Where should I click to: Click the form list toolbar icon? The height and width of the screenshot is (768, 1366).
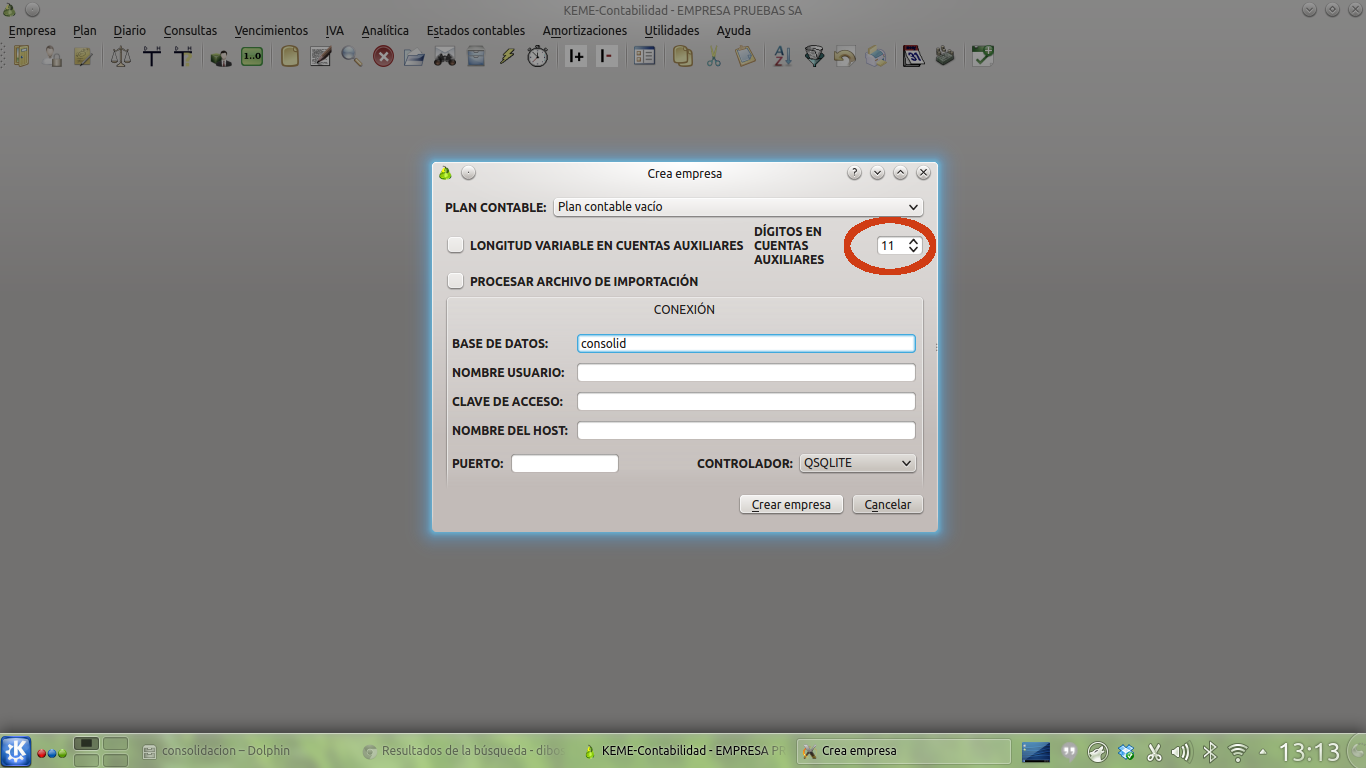[645, 57]
